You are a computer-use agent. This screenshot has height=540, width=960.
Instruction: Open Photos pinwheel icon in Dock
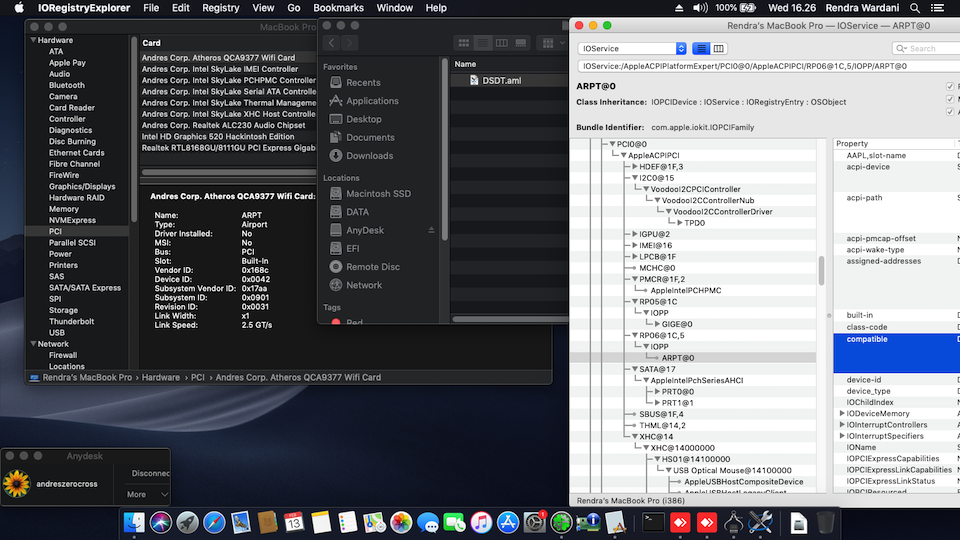pos(401,523)
